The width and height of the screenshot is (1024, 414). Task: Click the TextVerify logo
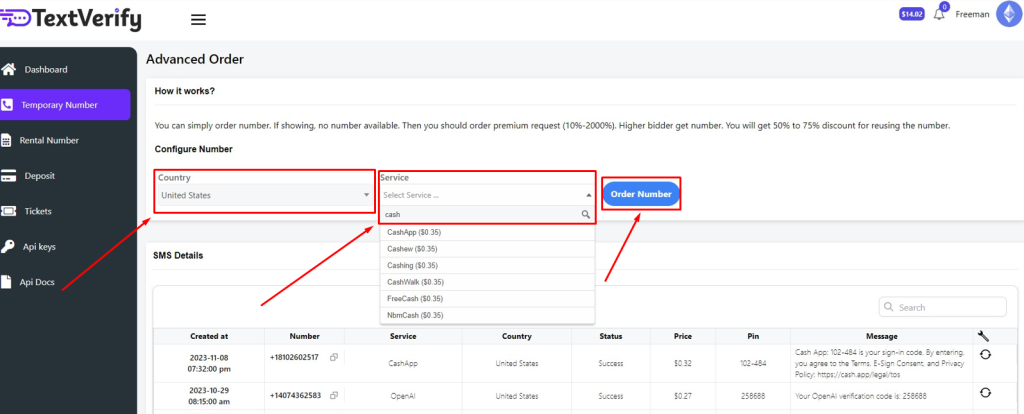coord(72,18)
